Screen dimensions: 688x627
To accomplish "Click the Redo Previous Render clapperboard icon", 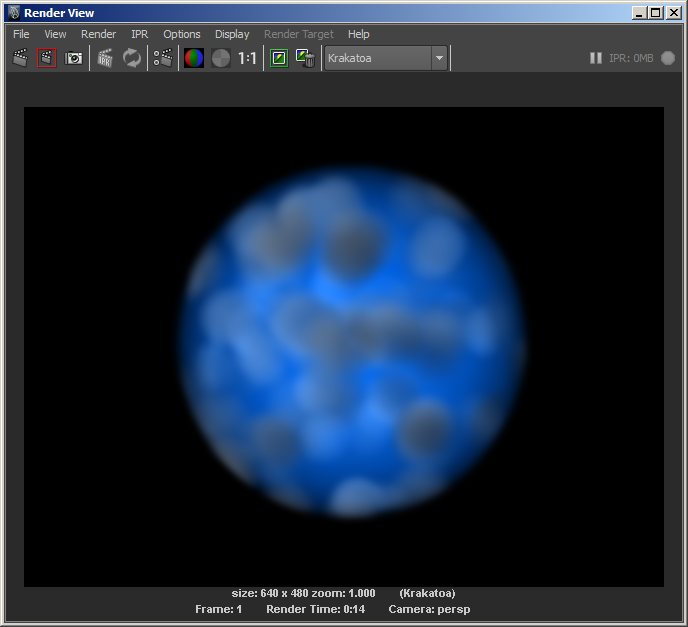I will point(20,58).
